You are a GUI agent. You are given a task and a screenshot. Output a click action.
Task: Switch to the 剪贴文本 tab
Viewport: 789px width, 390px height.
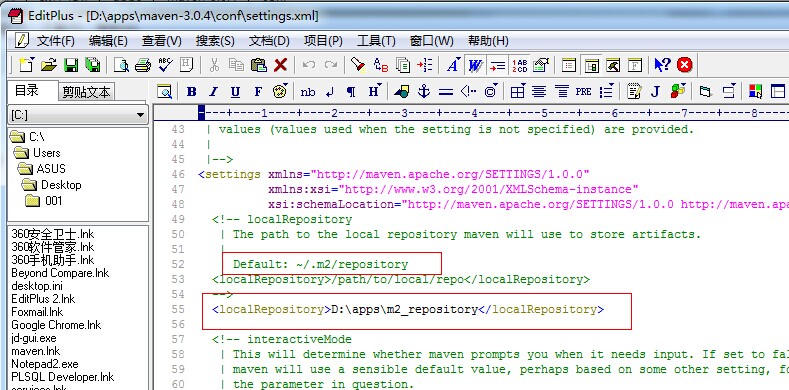pos(87,92)
